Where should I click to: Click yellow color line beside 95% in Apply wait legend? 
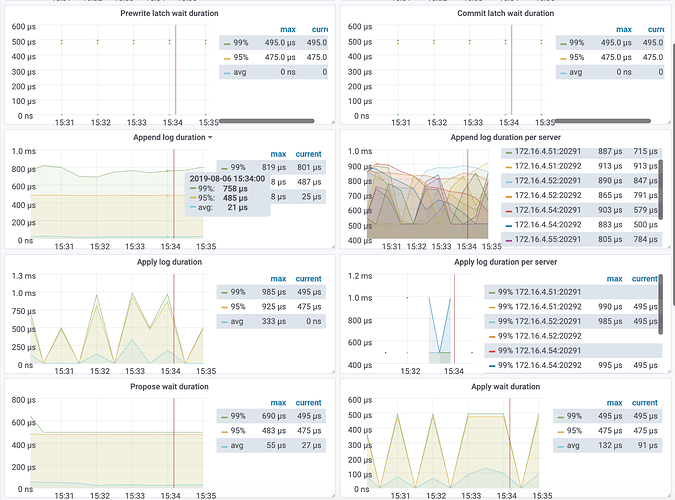pos(560,432)
